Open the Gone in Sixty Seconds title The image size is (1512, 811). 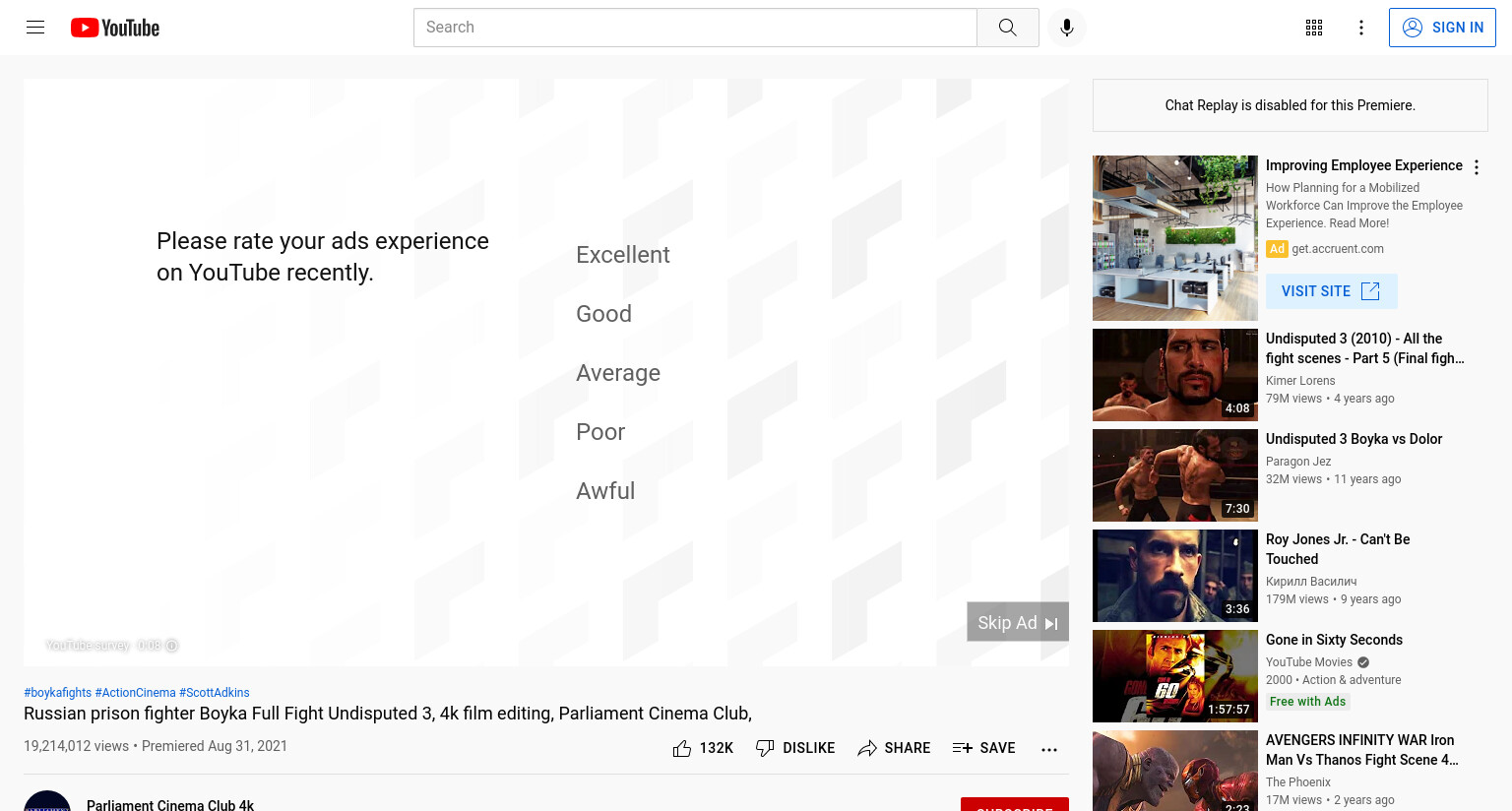[1334, 640]
